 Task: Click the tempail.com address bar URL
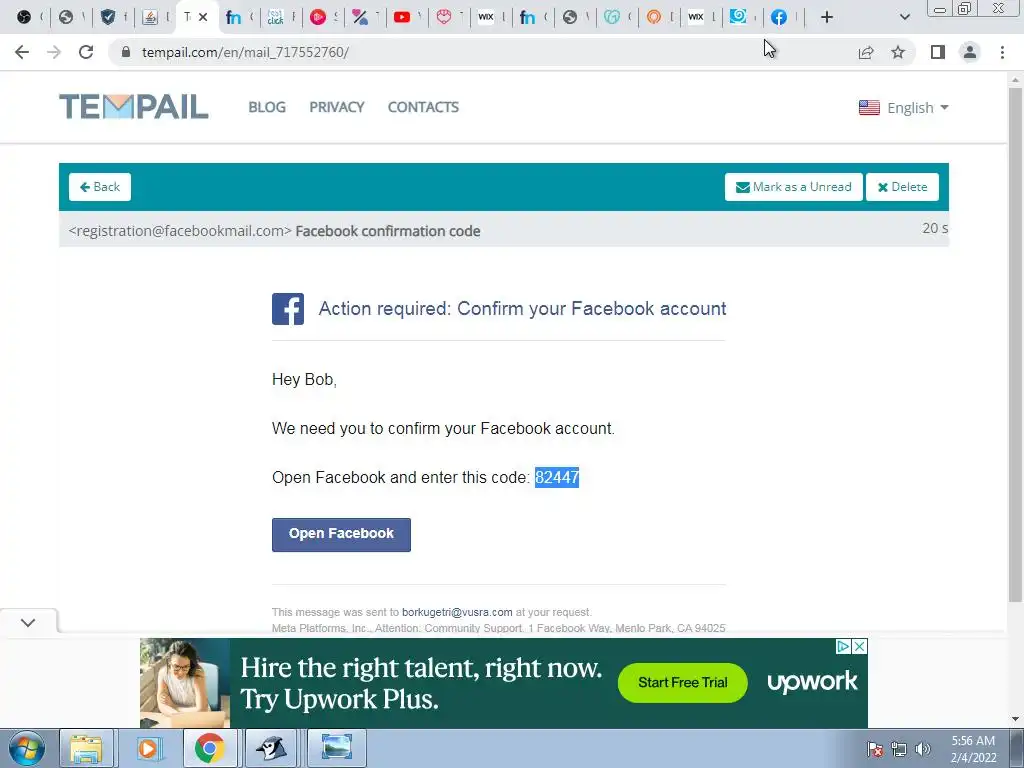pyautogui.click(x=245, y=52)
